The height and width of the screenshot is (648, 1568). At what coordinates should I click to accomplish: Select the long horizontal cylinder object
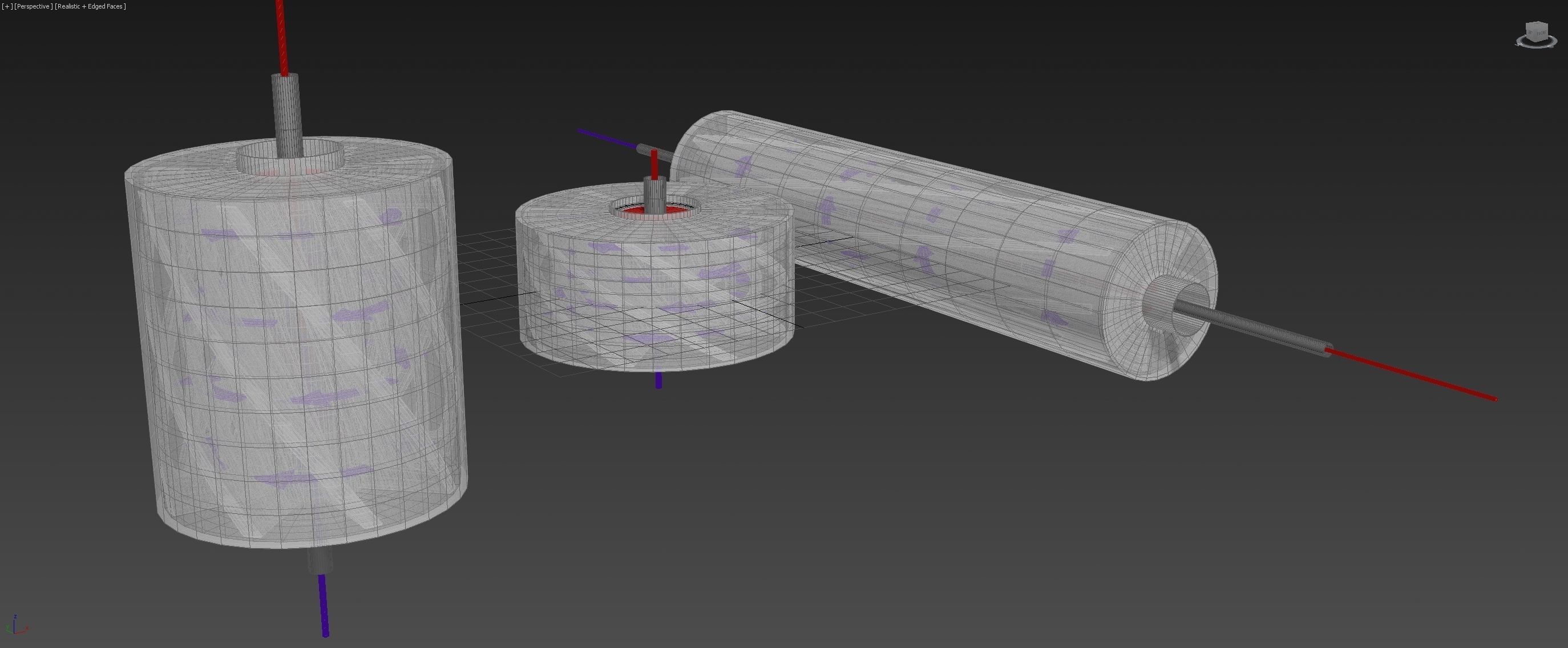[943, 245]
